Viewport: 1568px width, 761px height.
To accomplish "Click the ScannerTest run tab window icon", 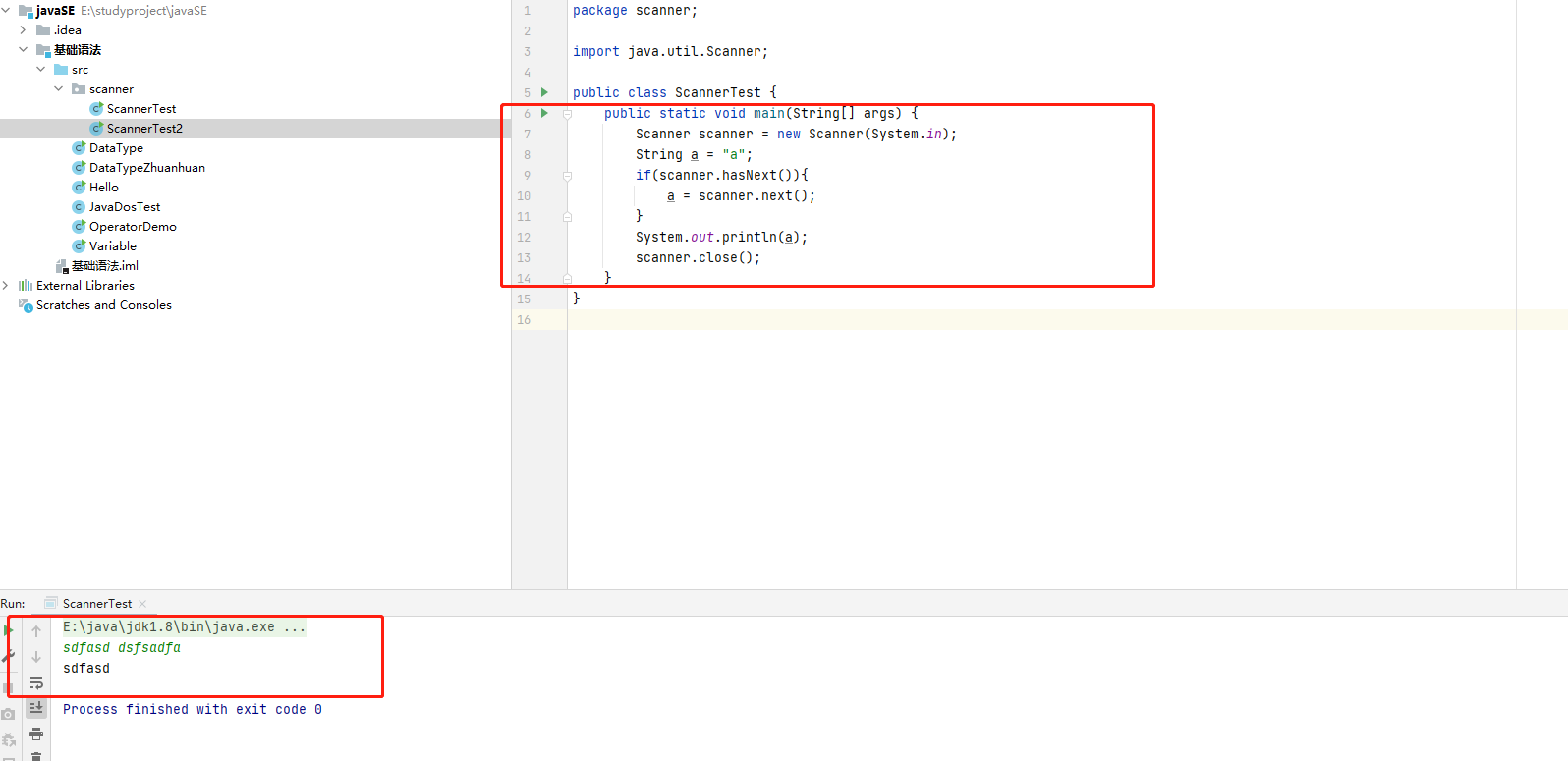I will (x=51, y=603).
